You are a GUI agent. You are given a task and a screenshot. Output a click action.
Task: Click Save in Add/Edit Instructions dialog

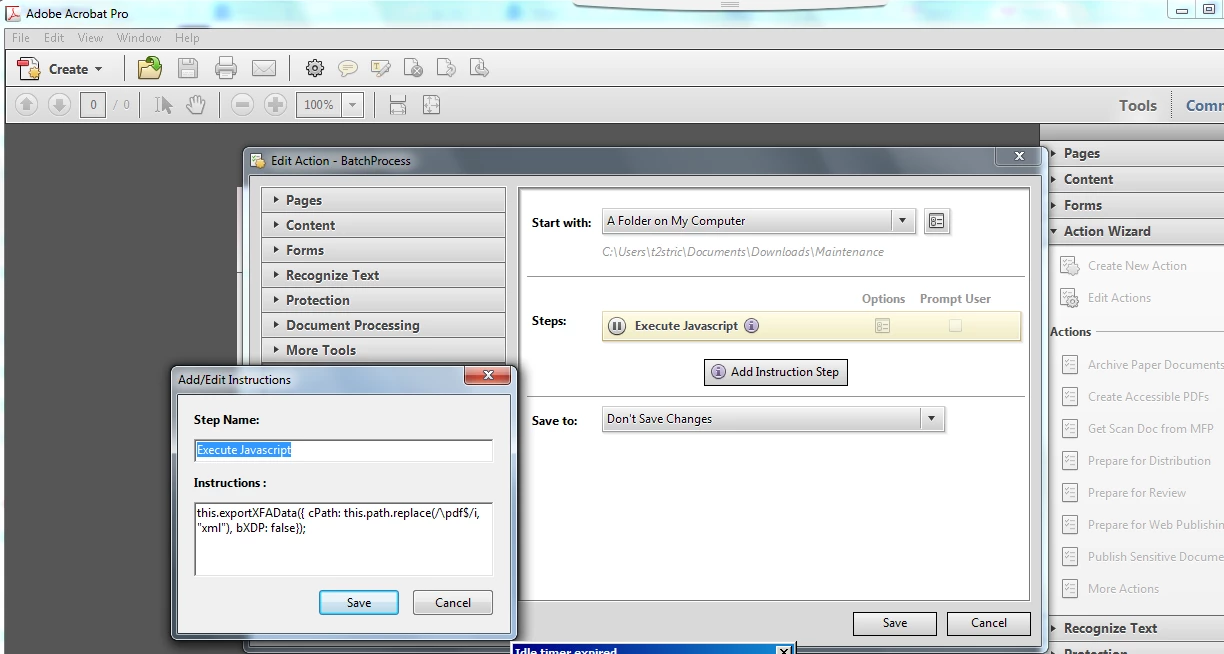[x=359, y=603]
